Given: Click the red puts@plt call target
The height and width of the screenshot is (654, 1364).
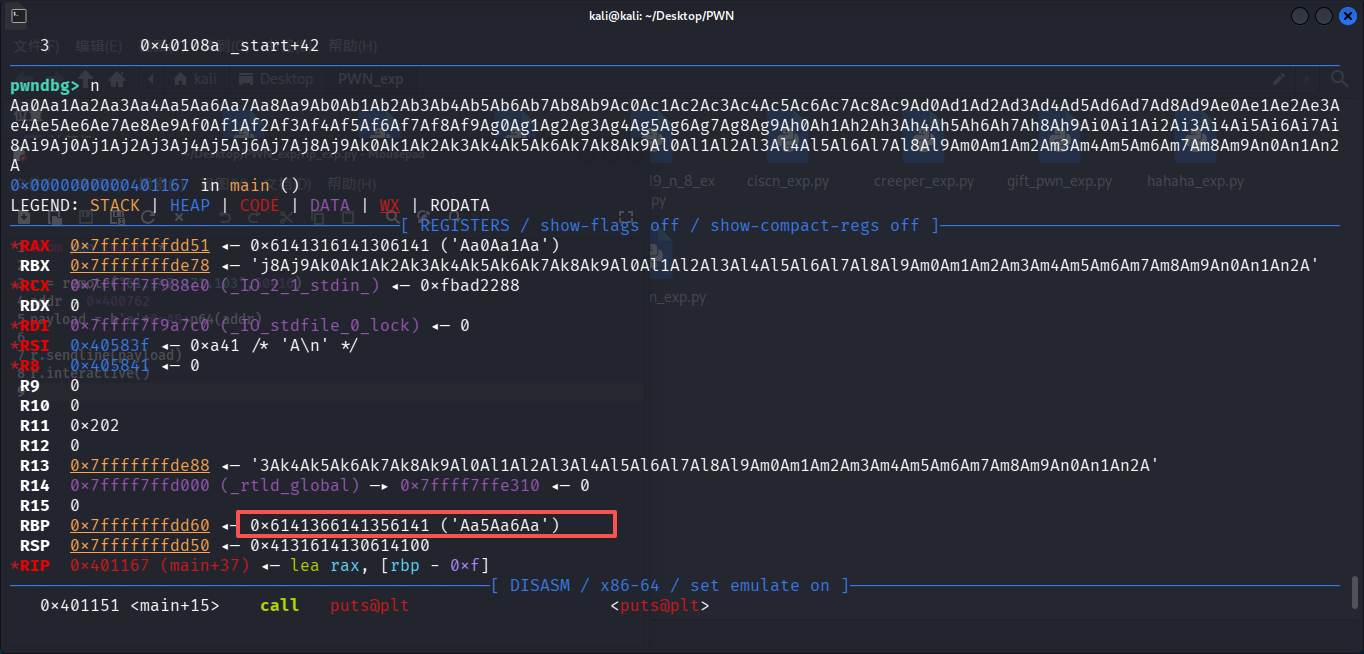Looking at the screenshot, I should 369,606.
